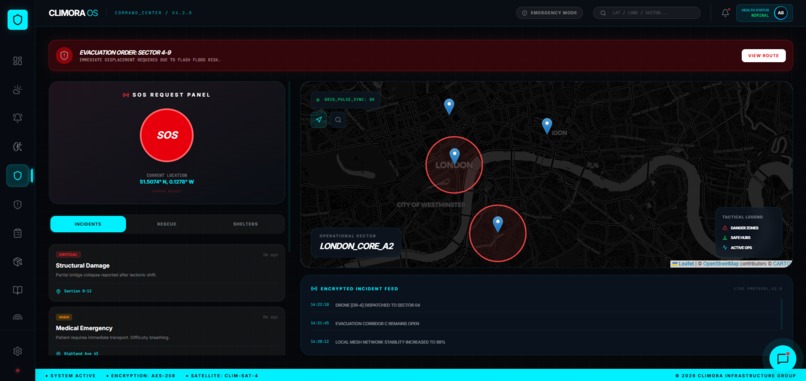Click the blue pin in the lower danger circle

498,224
